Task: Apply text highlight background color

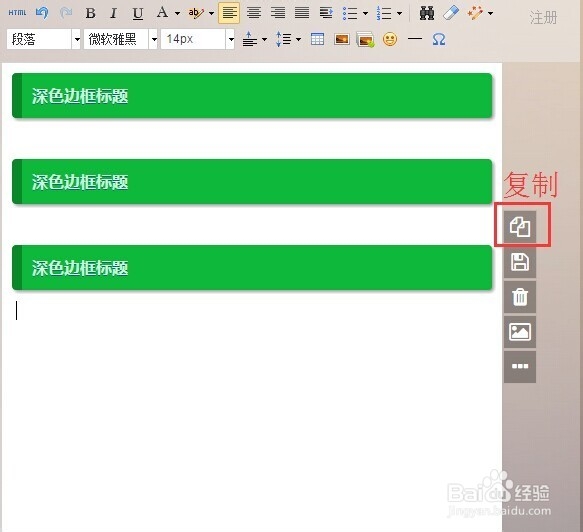Action: [196, 13]
